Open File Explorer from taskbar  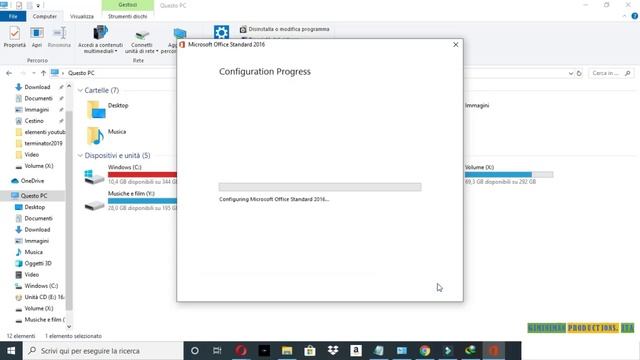(287, 351)
